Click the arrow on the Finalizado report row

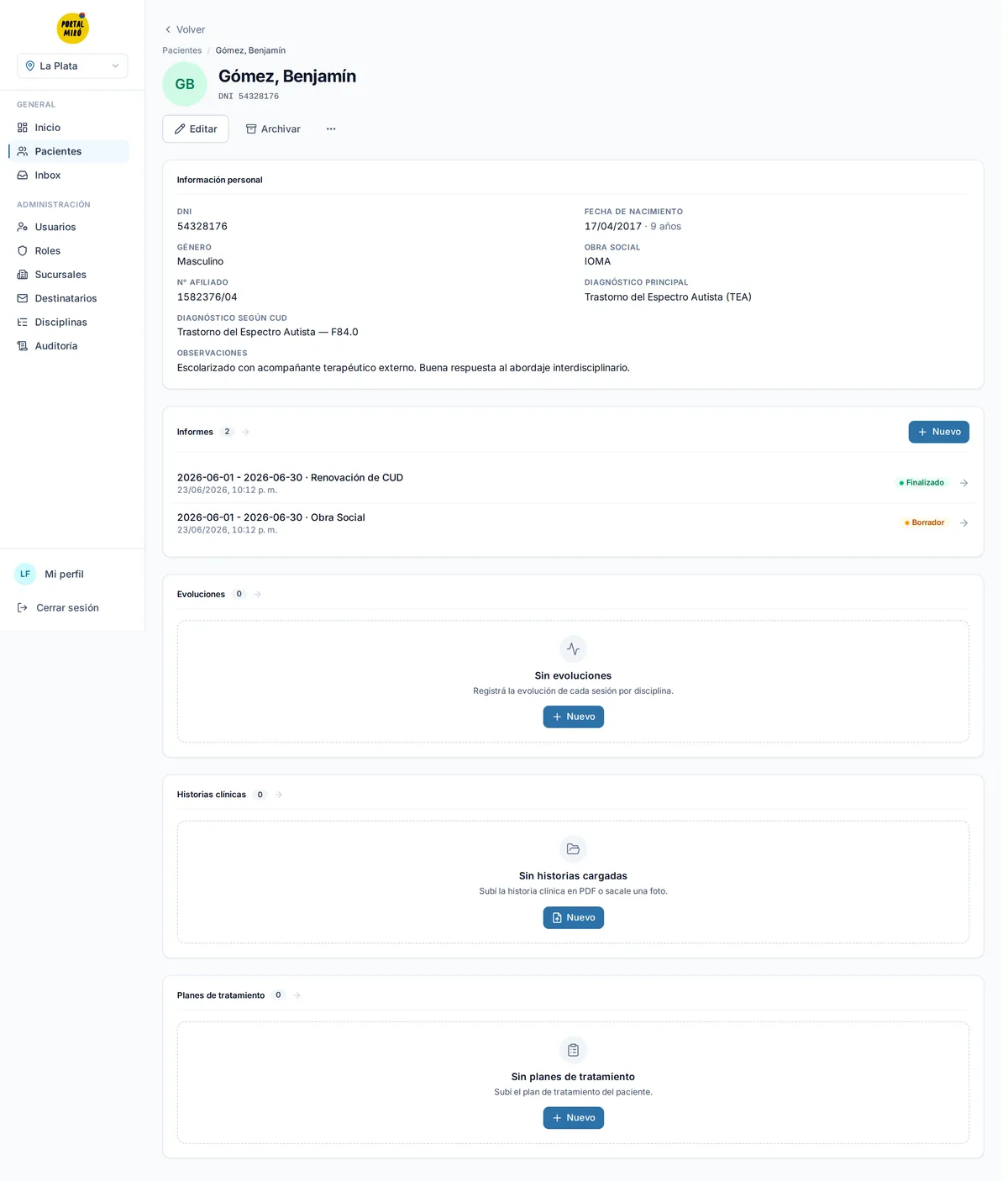click(x=963, y=483)
